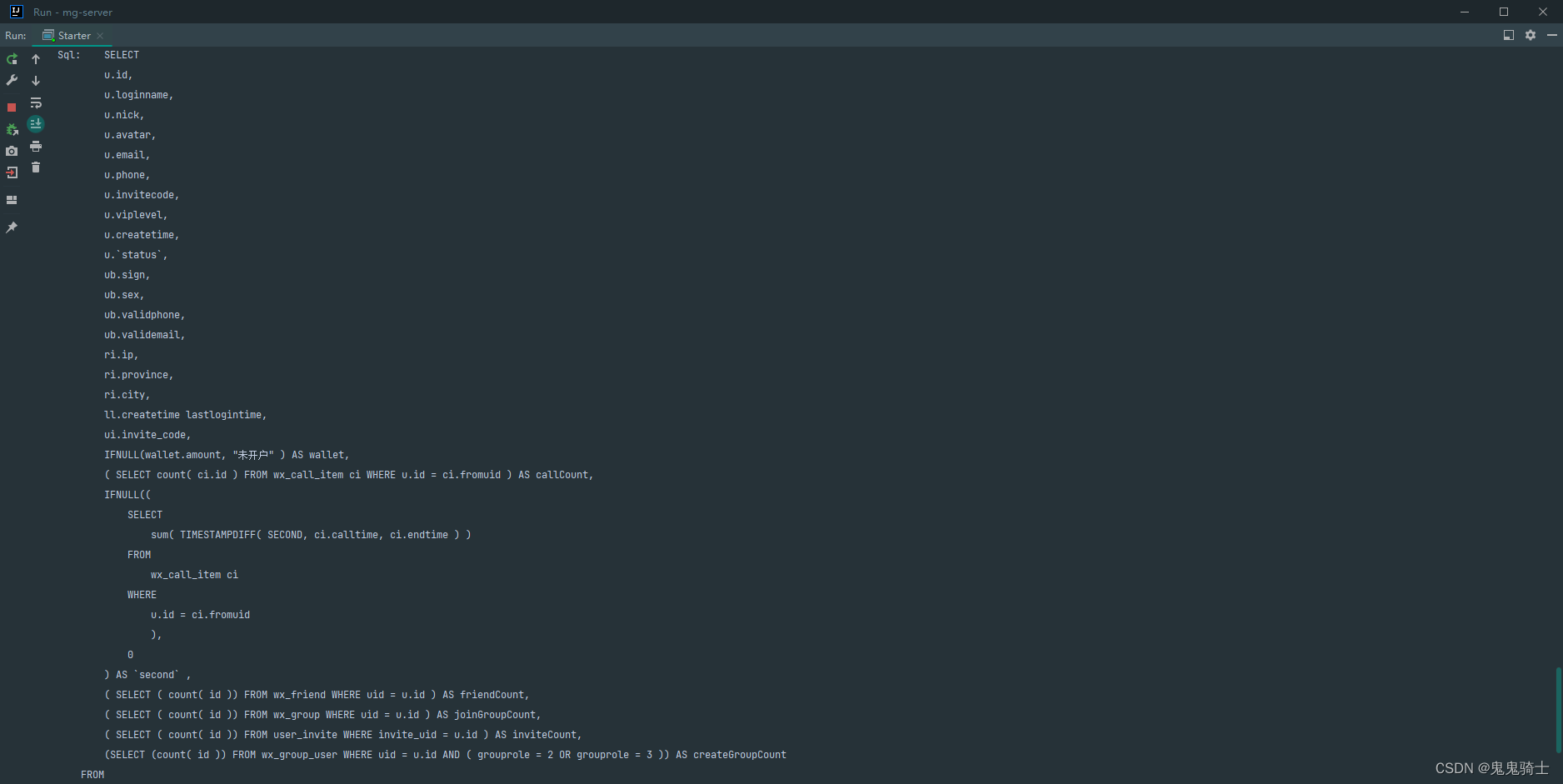This screenshot has width=1563, height=784.
Task: Click the IFNULL(wallet.amount…) AS wallet line
Action: click(227, 455)
